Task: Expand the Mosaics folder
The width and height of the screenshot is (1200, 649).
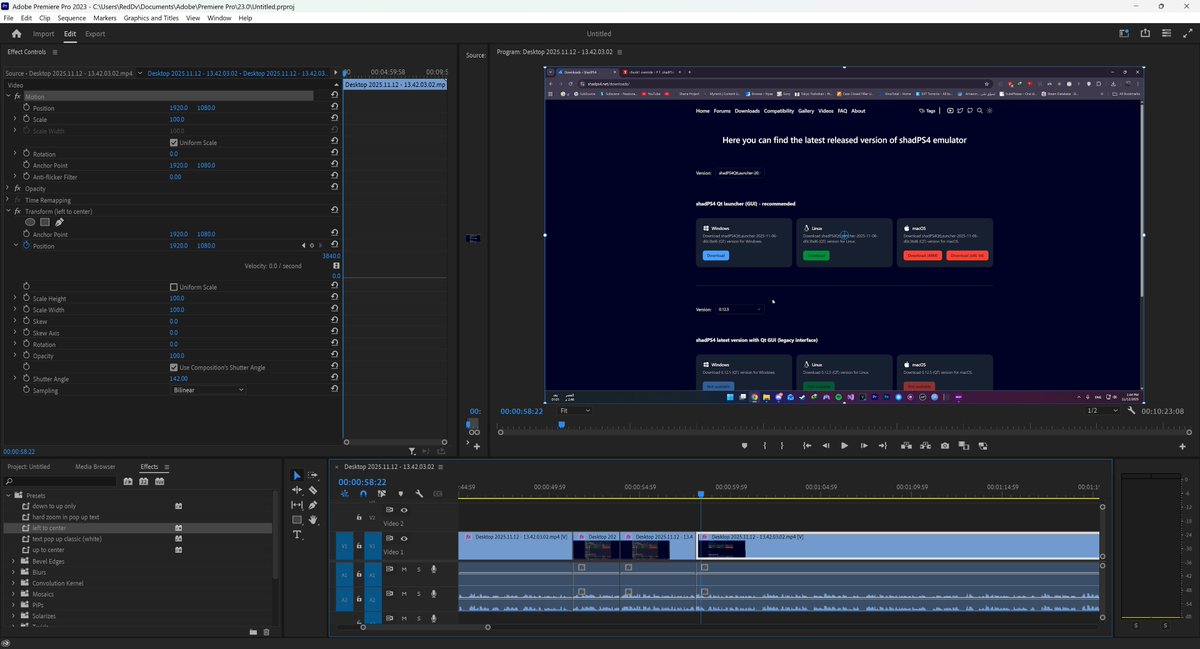Action: (13, 594)
